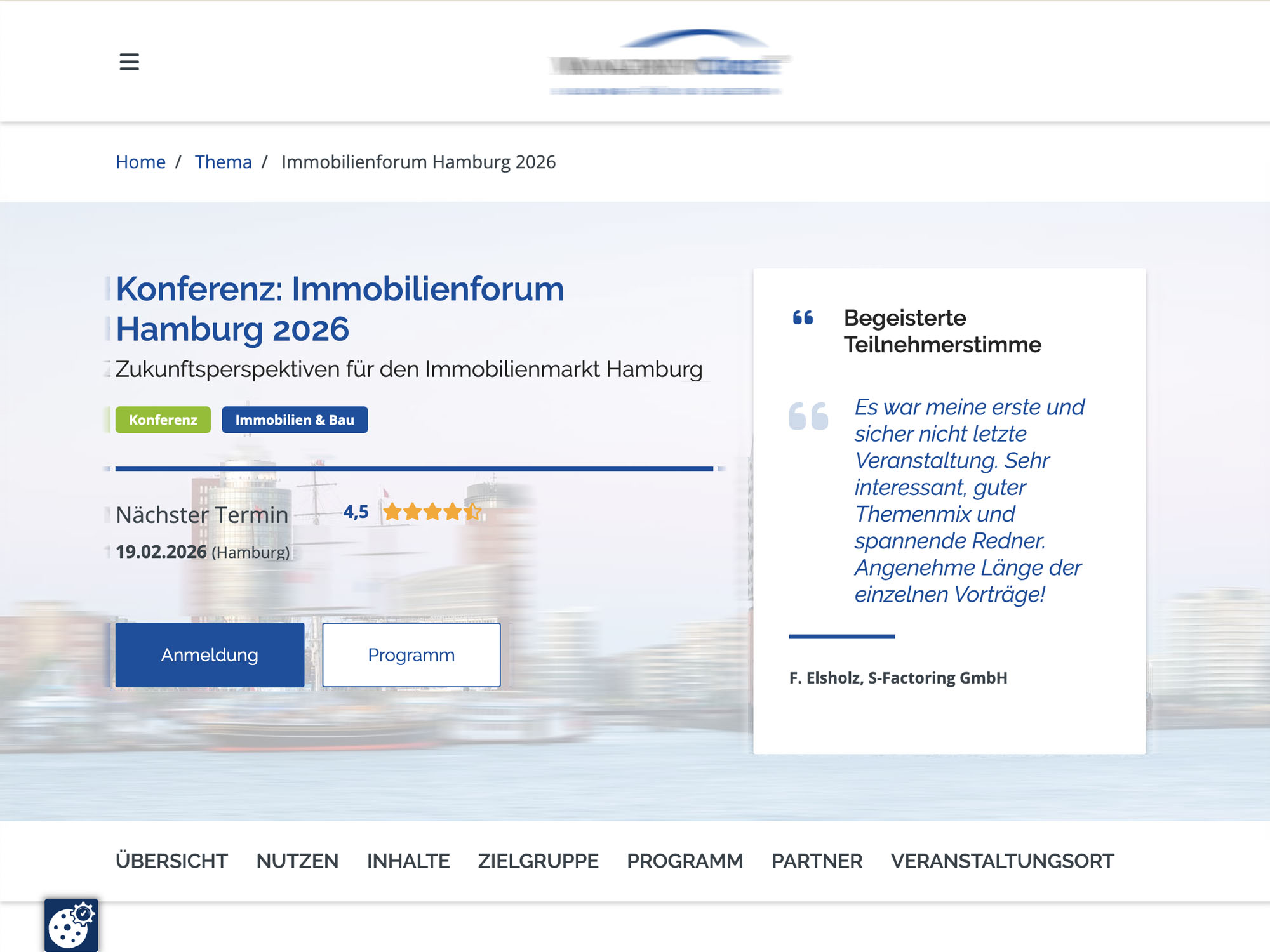
Task: Click the small blue quote icon
Action: [803, 317]
